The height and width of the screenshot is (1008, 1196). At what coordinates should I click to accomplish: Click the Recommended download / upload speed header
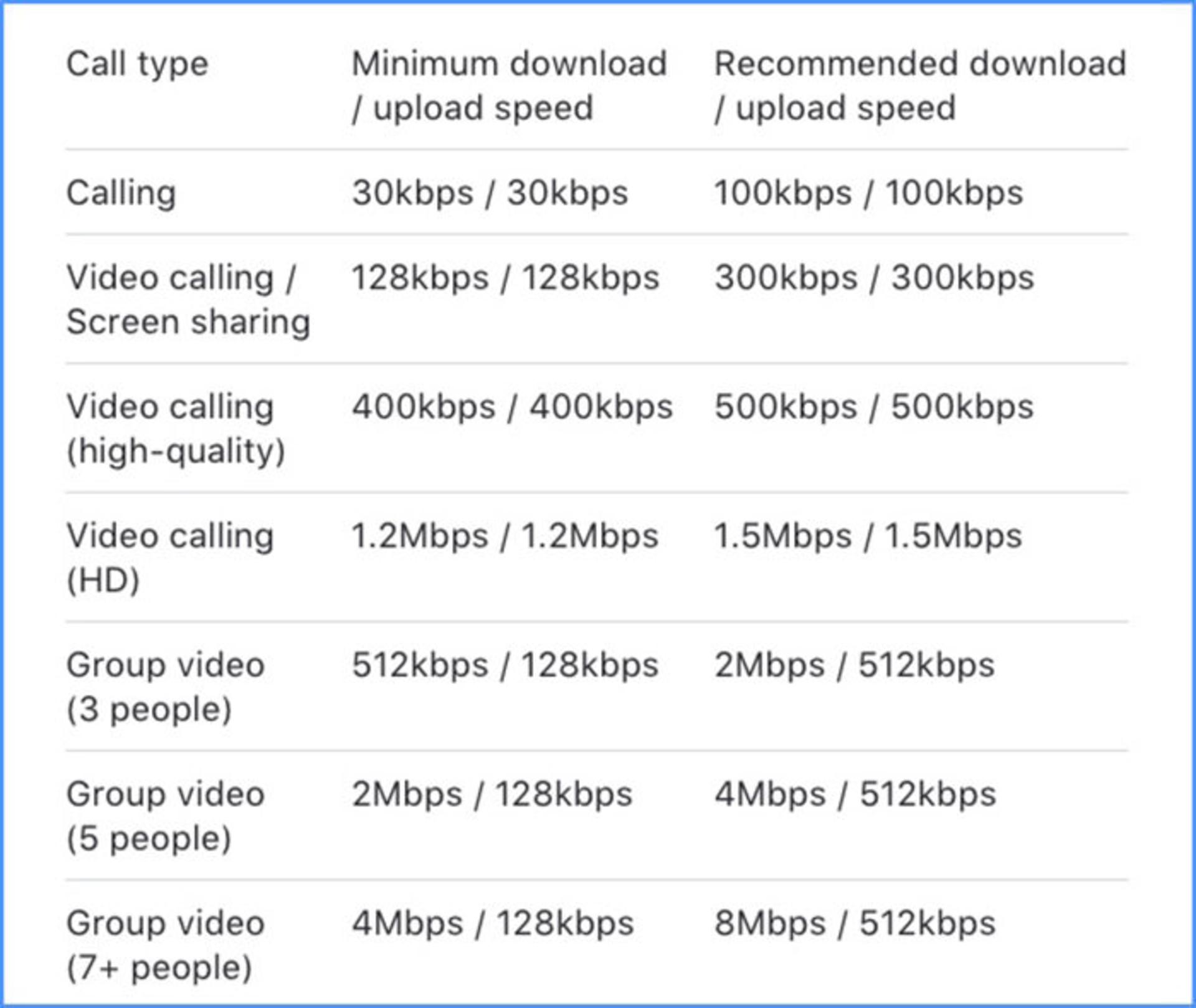pyautogui.click(x=920, y=86)
